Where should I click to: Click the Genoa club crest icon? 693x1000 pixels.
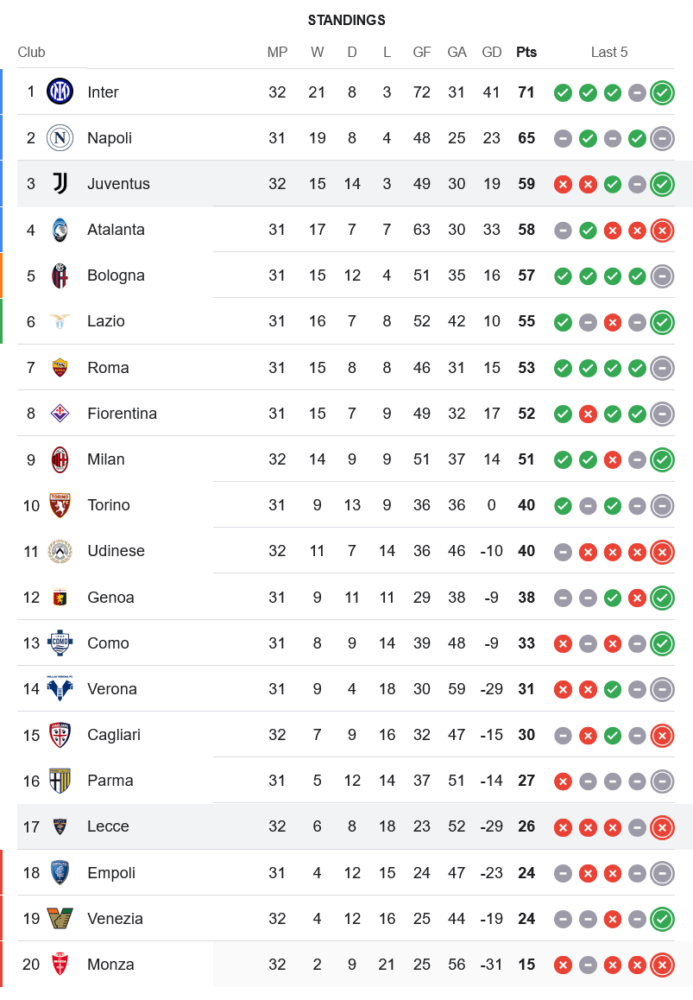[x=60, y=598]
